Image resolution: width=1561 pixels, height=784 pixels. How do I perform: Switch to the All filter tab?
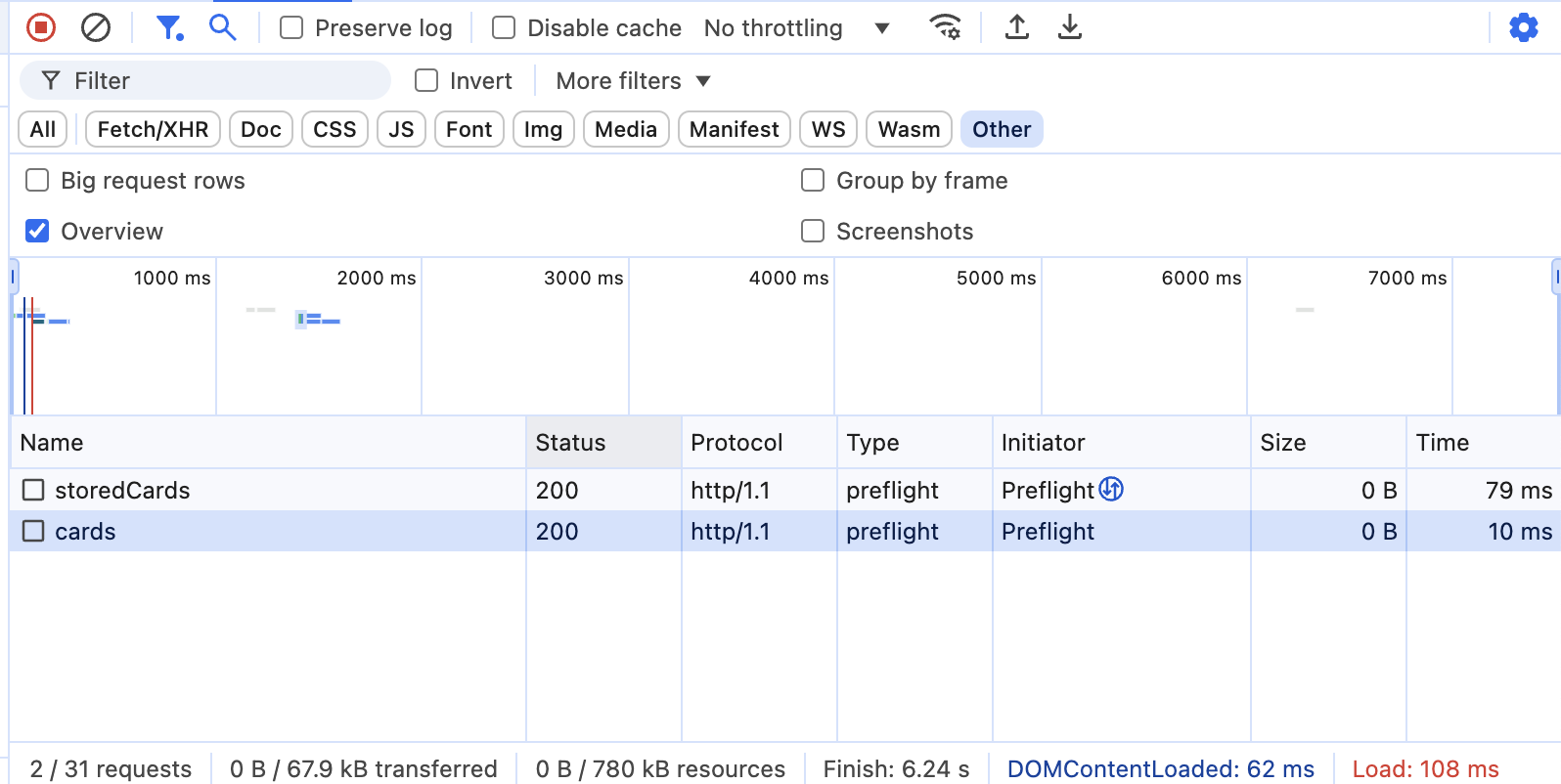coord(43,129)
